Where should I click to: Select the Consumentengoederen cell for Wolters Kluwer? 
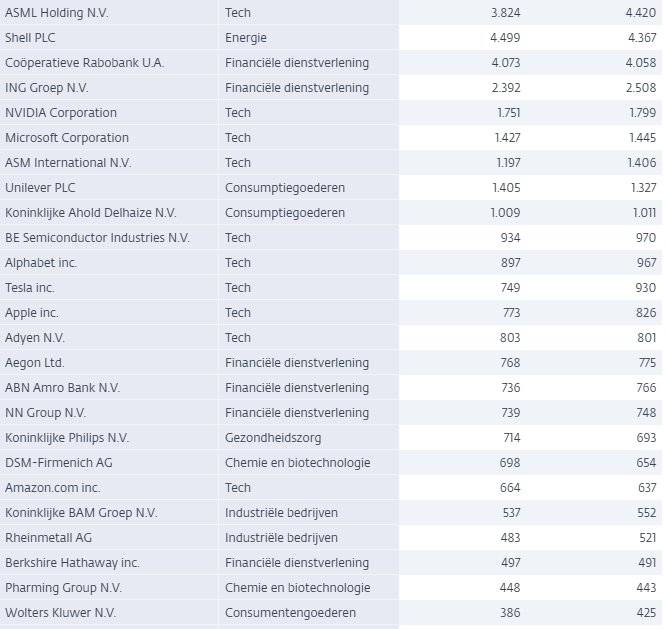(x=290, y=613)
